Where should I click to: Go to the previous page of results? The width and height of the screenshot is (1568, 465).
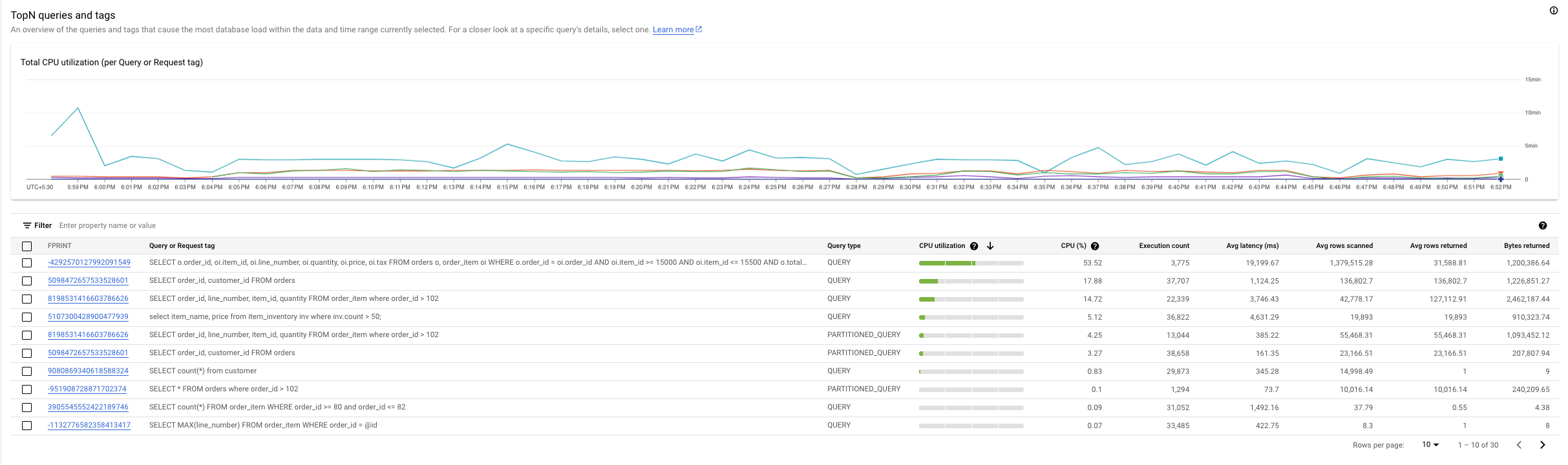coord(1519,445)
